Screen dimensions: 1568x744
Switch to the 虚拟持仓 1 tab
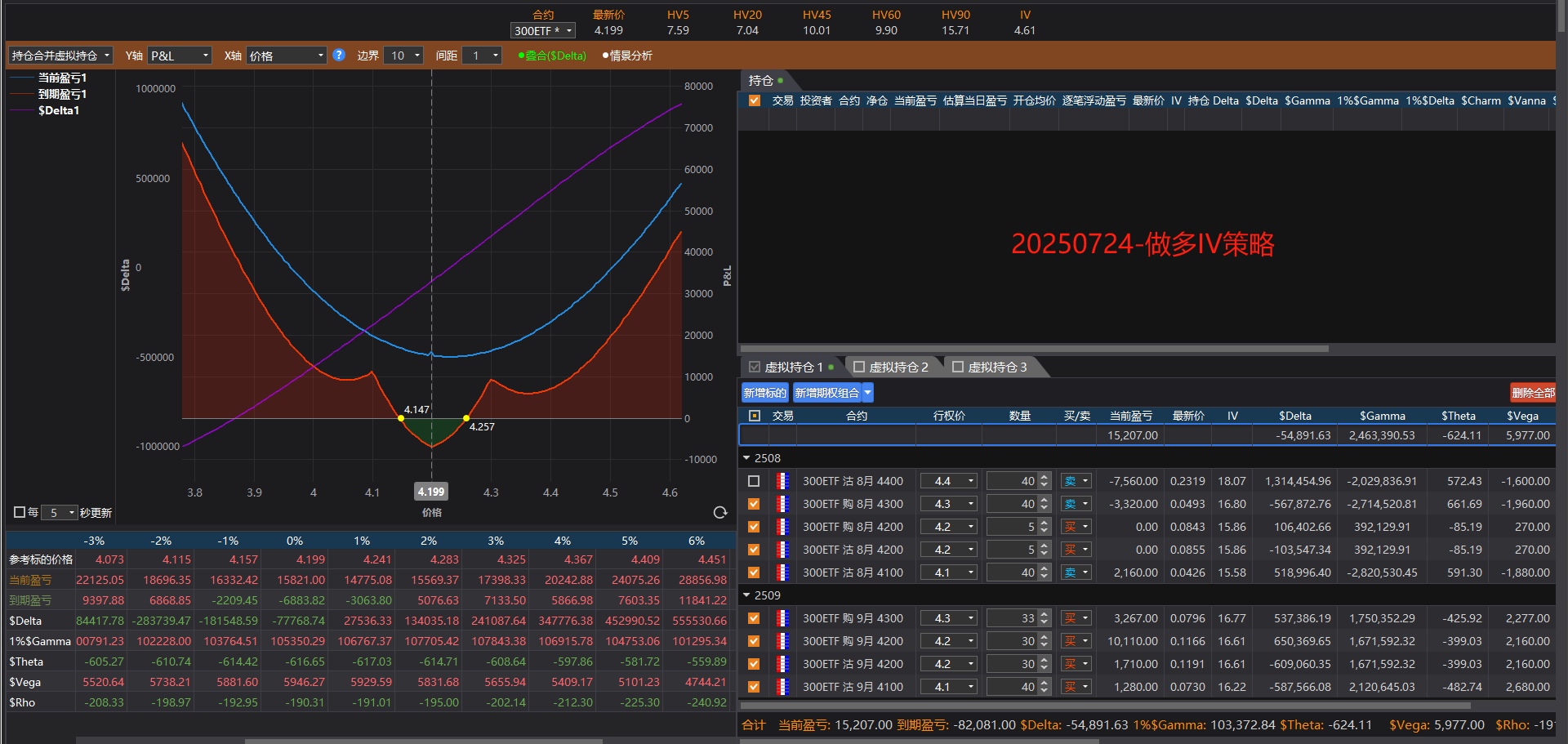tap(791, 368)
